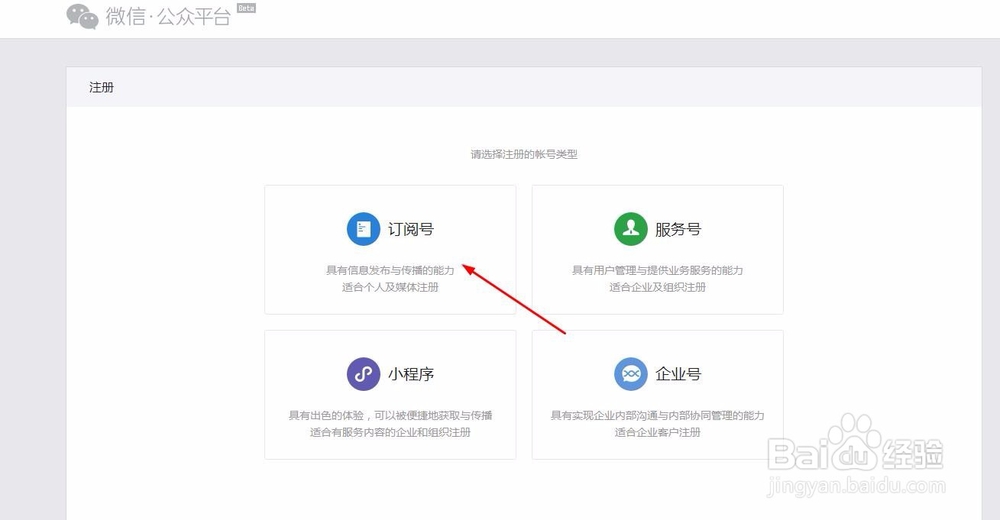The width and height of the screenshot is (1000, 520).
Task: Click the 注册 heading in the panel header
Action: (101, 87)
